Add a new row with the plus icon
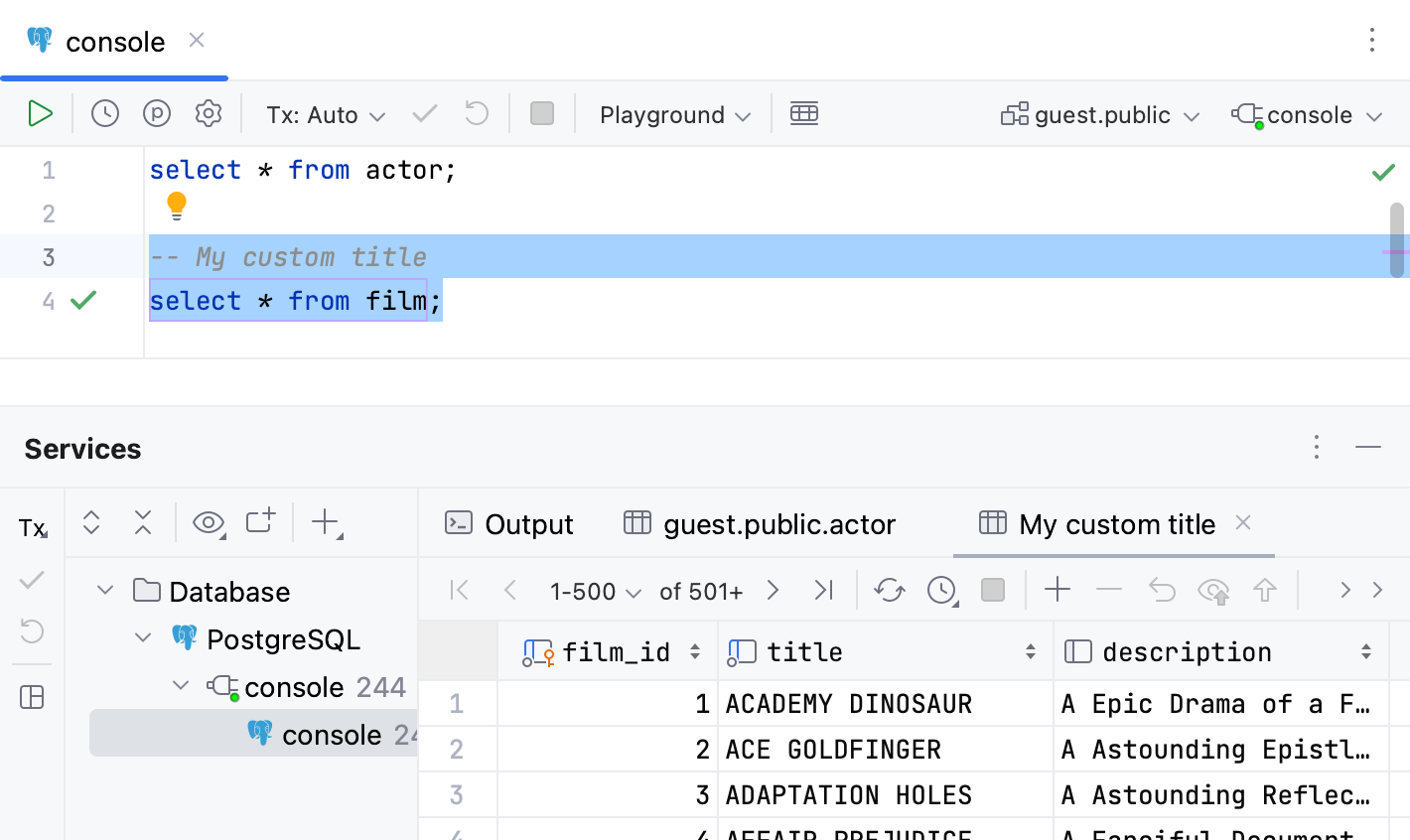 point(1057,590)
